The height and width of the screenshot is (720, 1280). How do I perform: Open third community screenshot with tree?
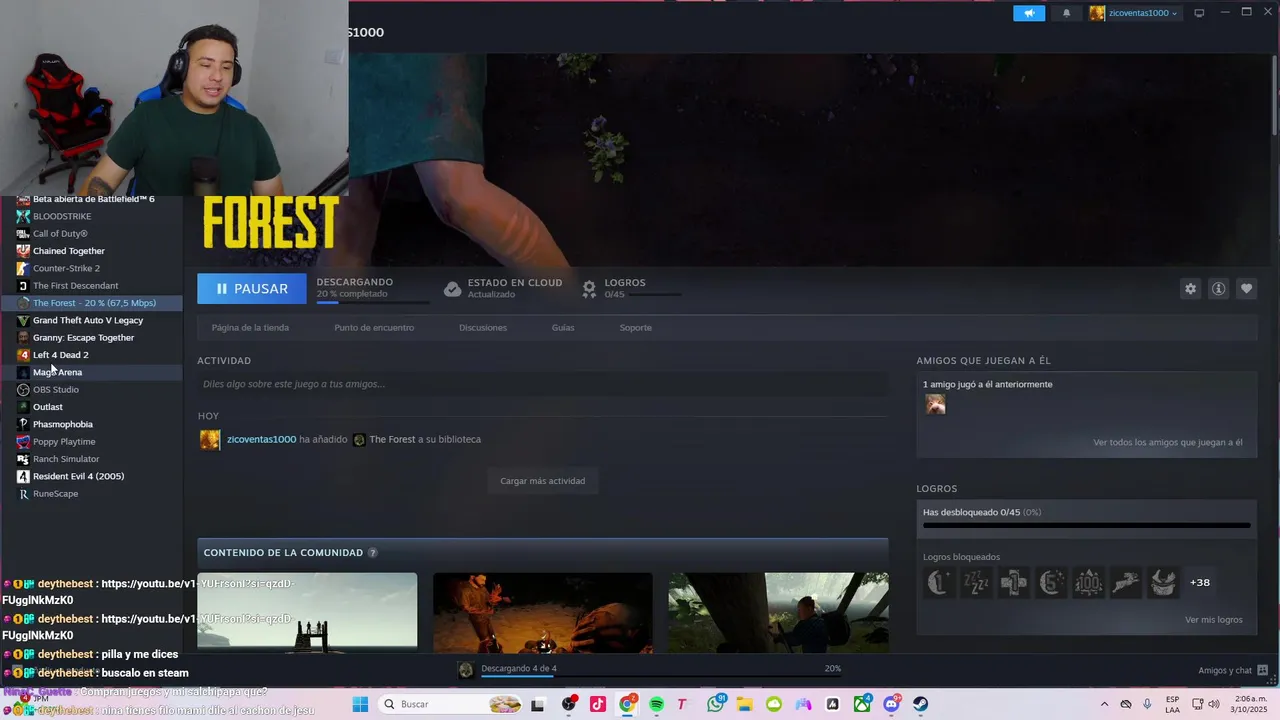pyautogui.click(x=778, y=612)
